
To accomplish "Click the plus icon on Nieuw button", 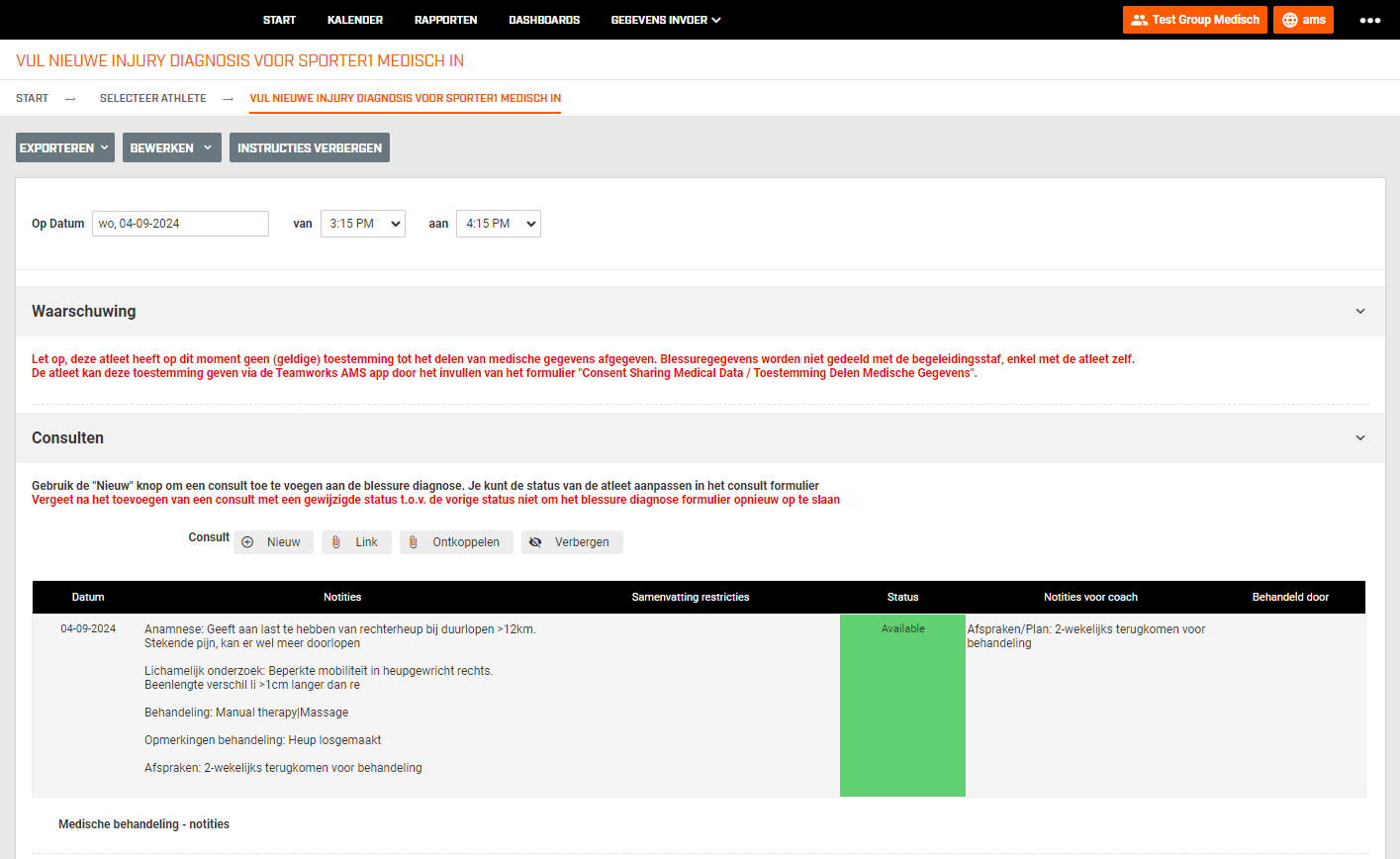I will pos(248,542).
